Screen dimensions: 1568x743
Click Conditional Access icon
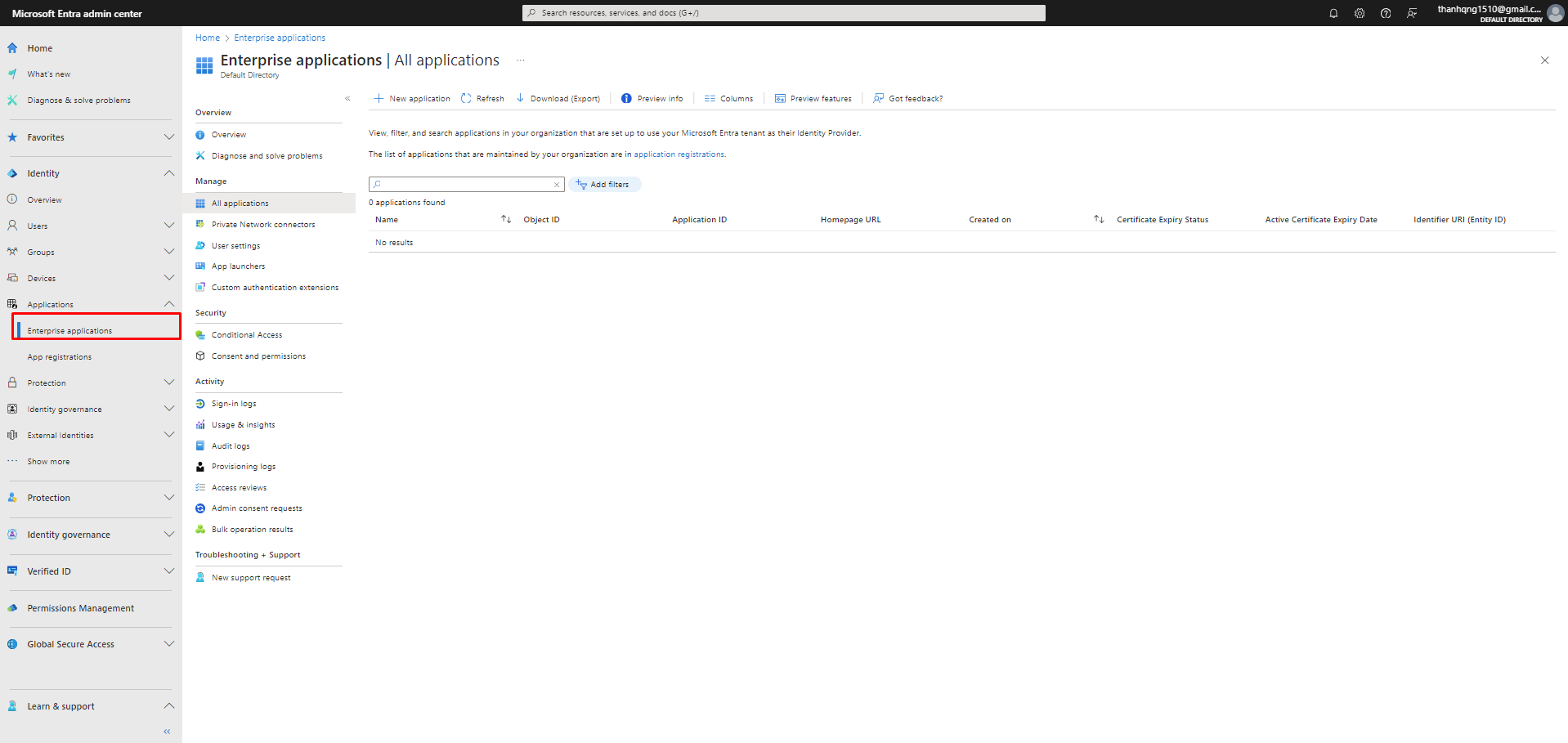coord(200,335)
